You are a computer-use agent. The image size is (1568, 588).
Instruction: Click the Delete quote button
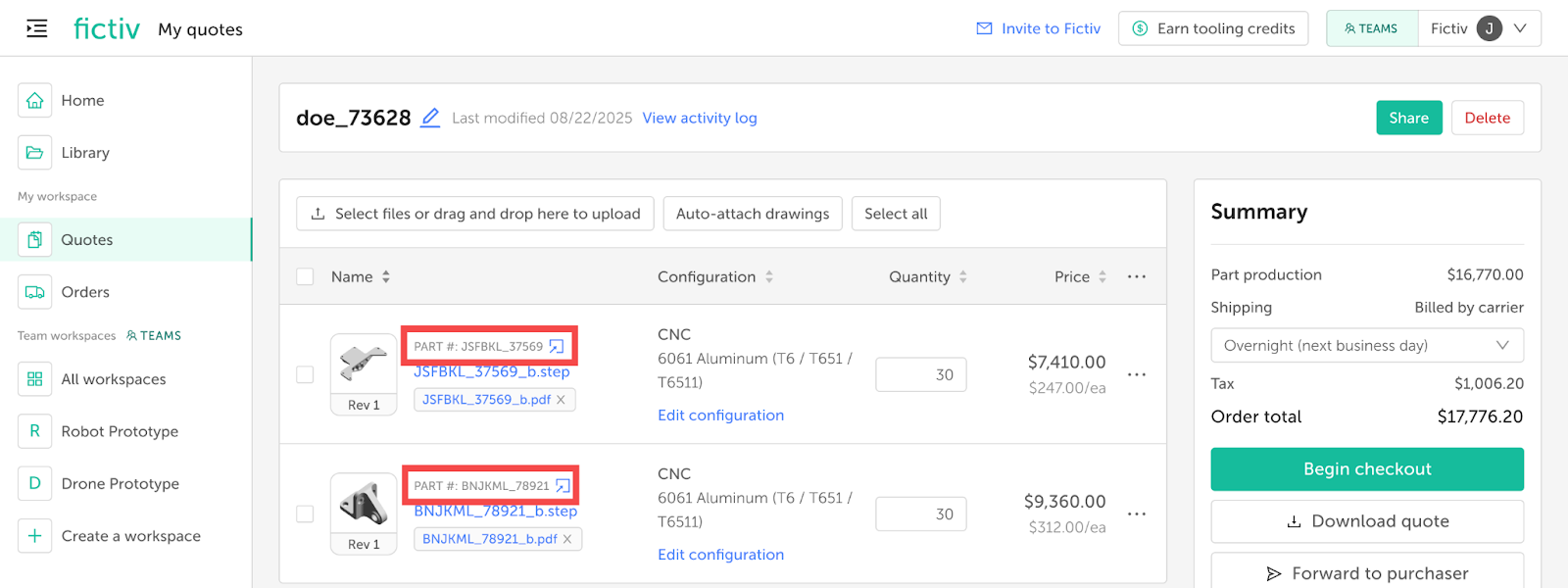[x=1487, y=118]
